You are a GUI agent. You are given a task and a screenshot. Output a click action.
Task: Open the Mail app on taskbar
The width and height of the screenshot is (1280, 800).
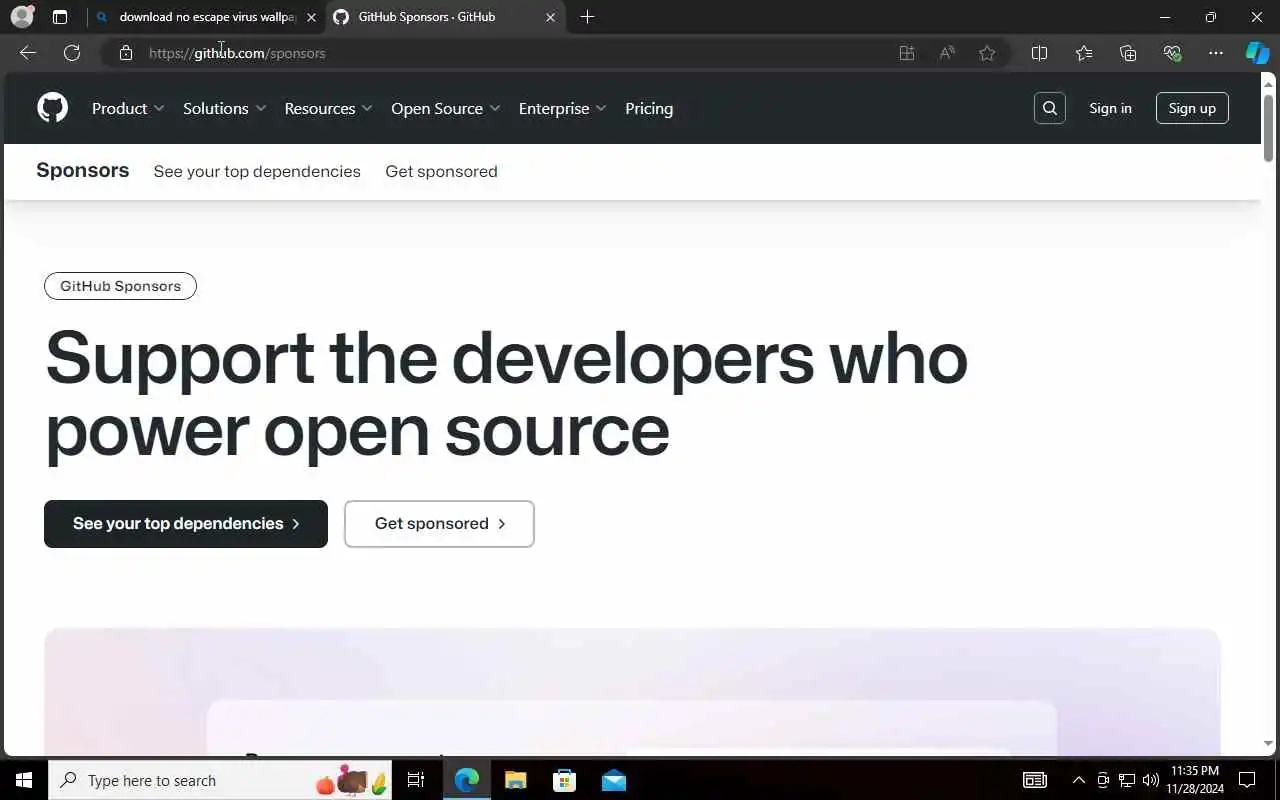point(614,780)
